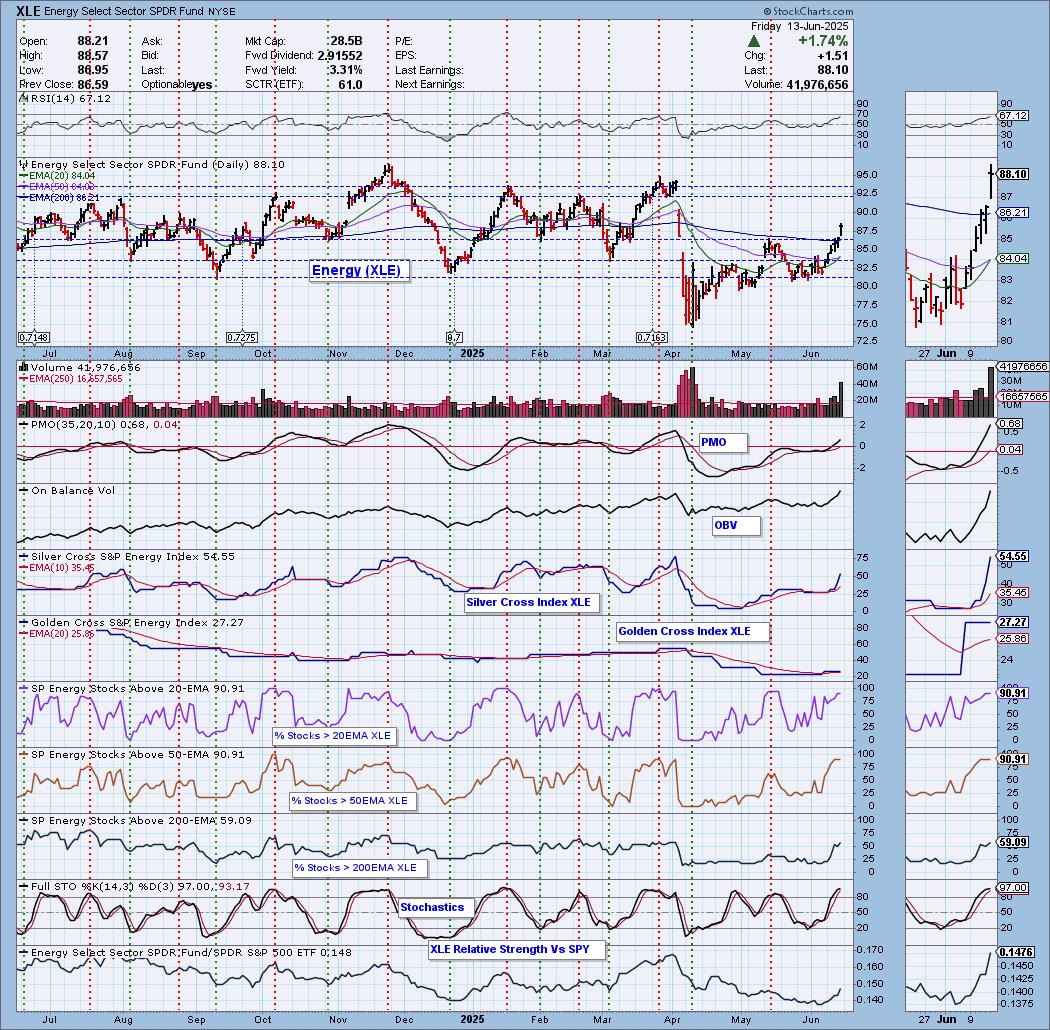Click 'Silver Cross S&P Energy Index 54.55' legend
The height and width of the screenshot is (1030, 1050).
[128, 557]
